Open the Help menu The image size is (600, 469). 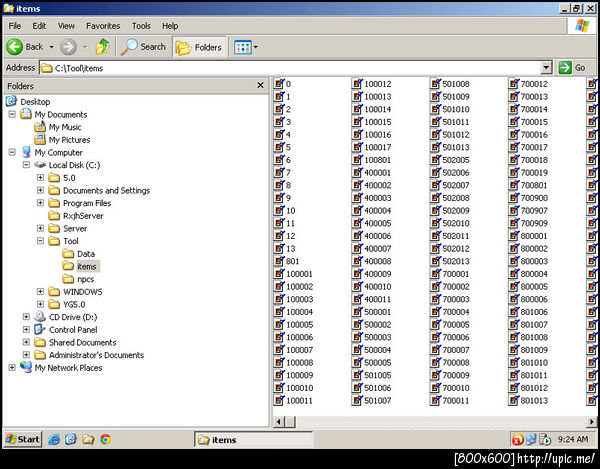point(170,26)
